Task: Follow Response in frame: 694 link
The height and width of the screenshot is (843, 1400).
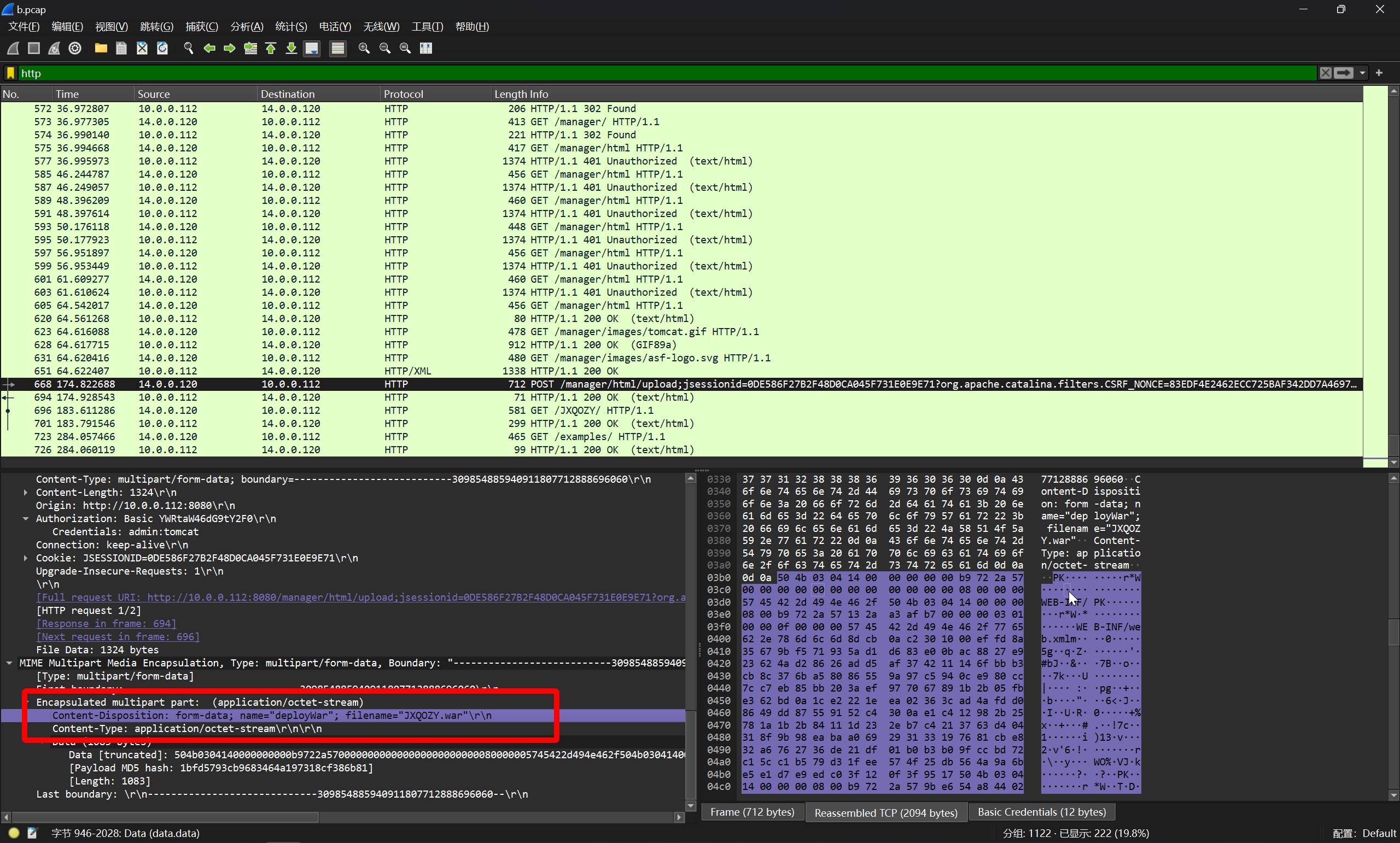Action: tap(106, 624)
